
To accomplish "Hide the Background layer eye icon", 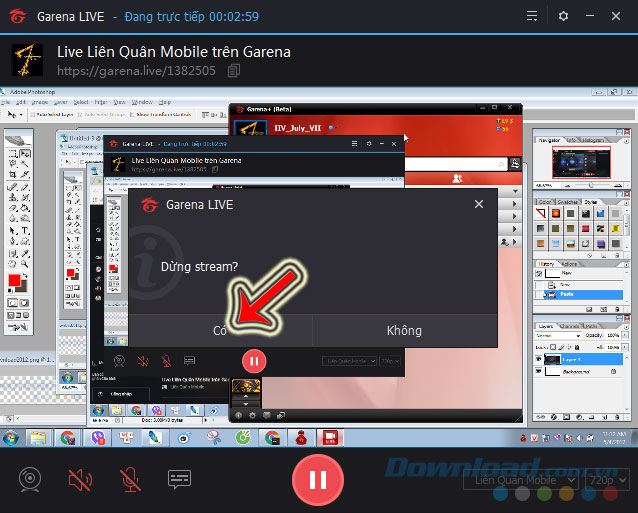I will pos(539,371).
